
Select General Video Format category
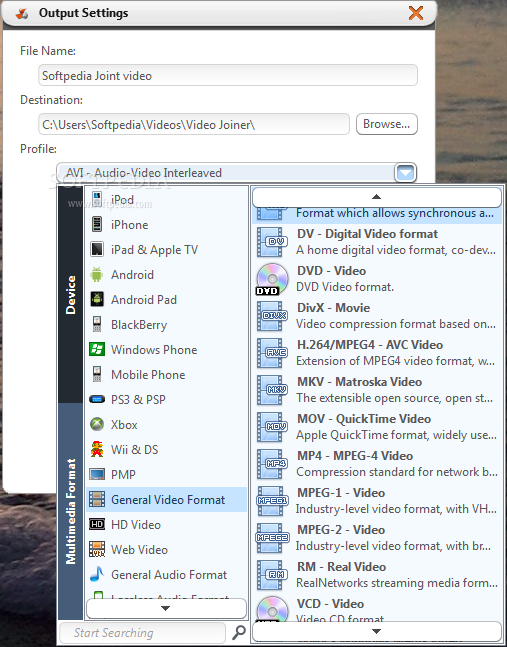tap(166, 500)
